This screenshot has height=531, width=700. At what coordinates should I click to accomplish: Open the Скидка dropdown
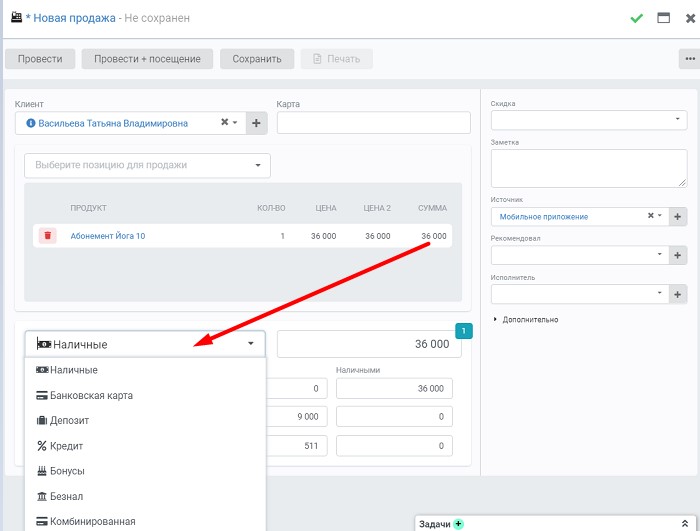point(589,120)
